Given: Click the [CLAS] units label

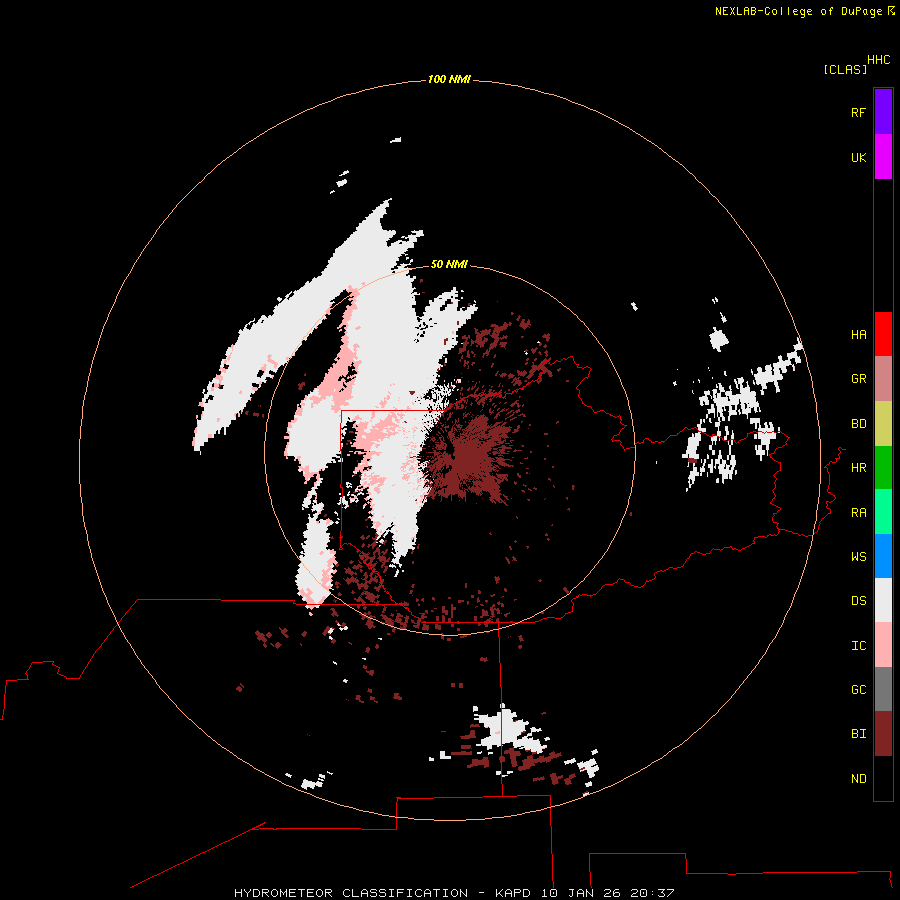Looking at the screenshot, I should 845,69.
